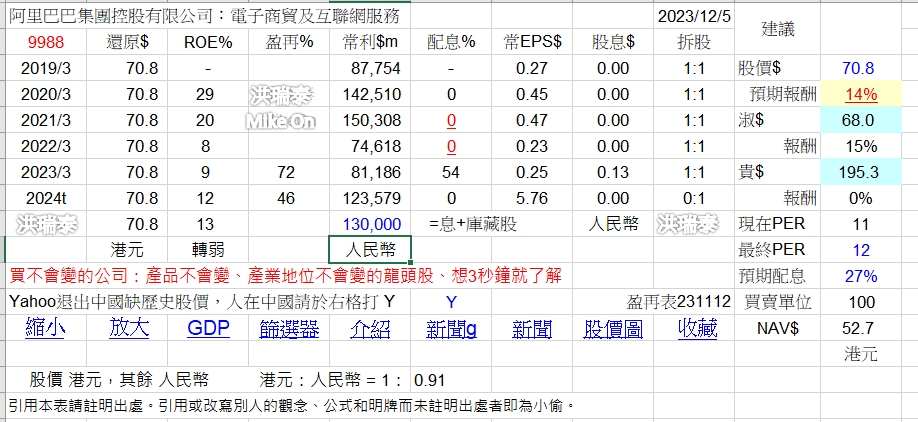Select the cyan 貴$ value 195.3
Screen dimensions: 918x422
pos(861,172)
